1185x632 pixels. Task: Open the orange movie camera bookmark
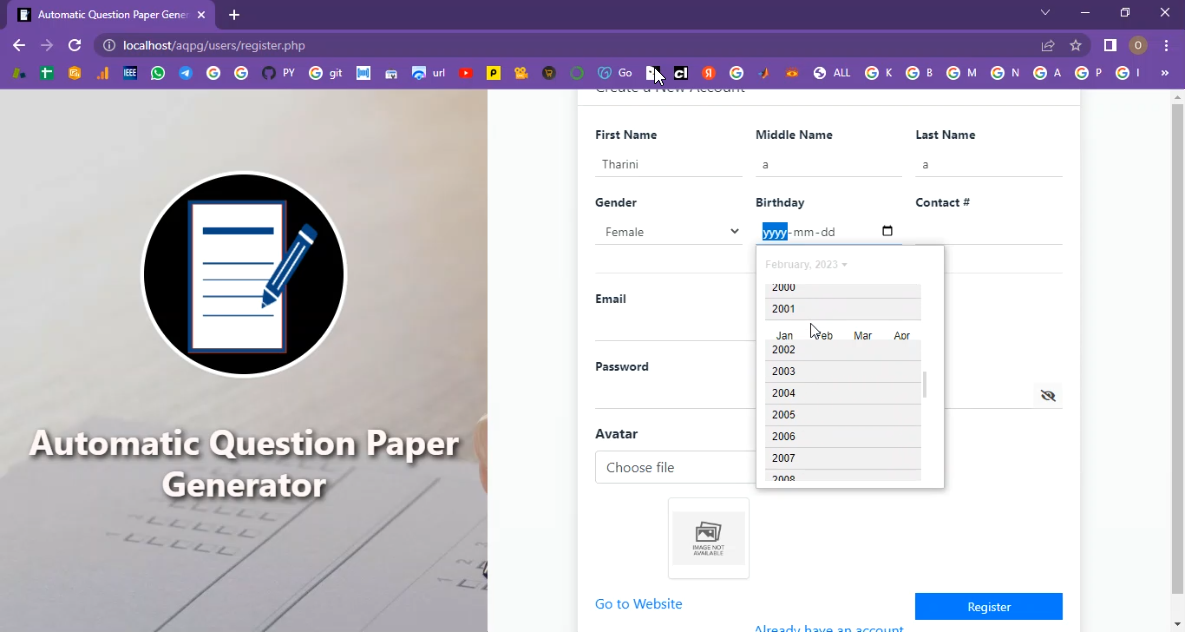521,73
